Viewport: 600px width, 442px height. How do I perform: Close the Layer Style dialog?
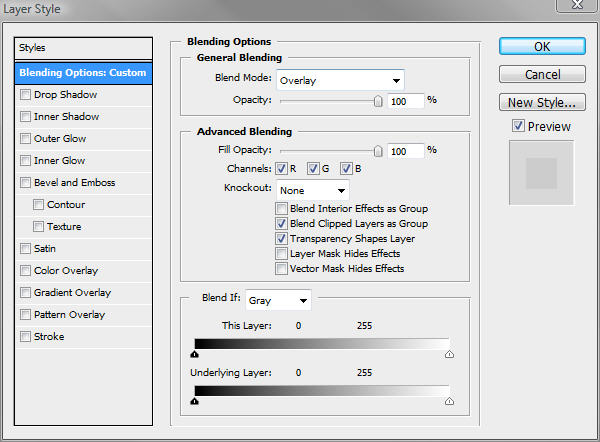(577, 5)
